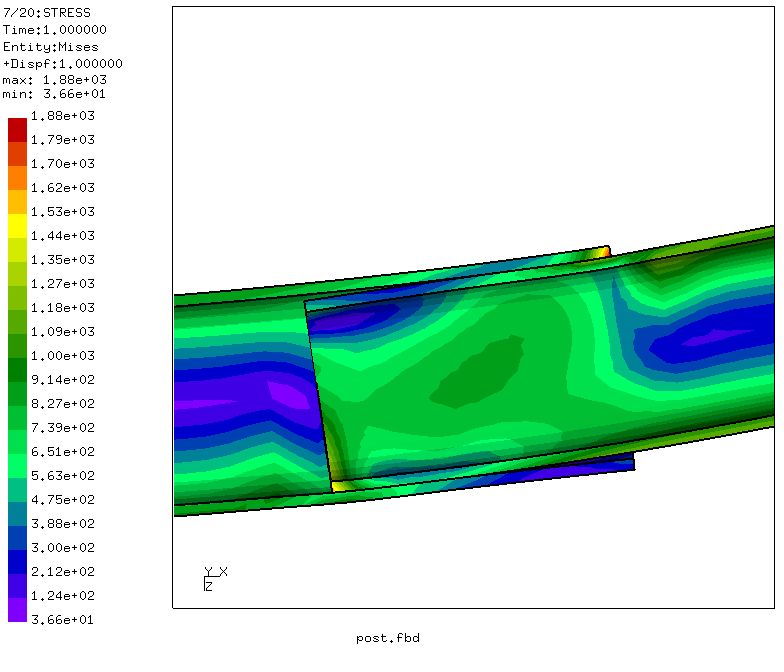The image size is (784, 672).
Task: Click the XYZ coordinate axes triad
Action: point(216,579)
